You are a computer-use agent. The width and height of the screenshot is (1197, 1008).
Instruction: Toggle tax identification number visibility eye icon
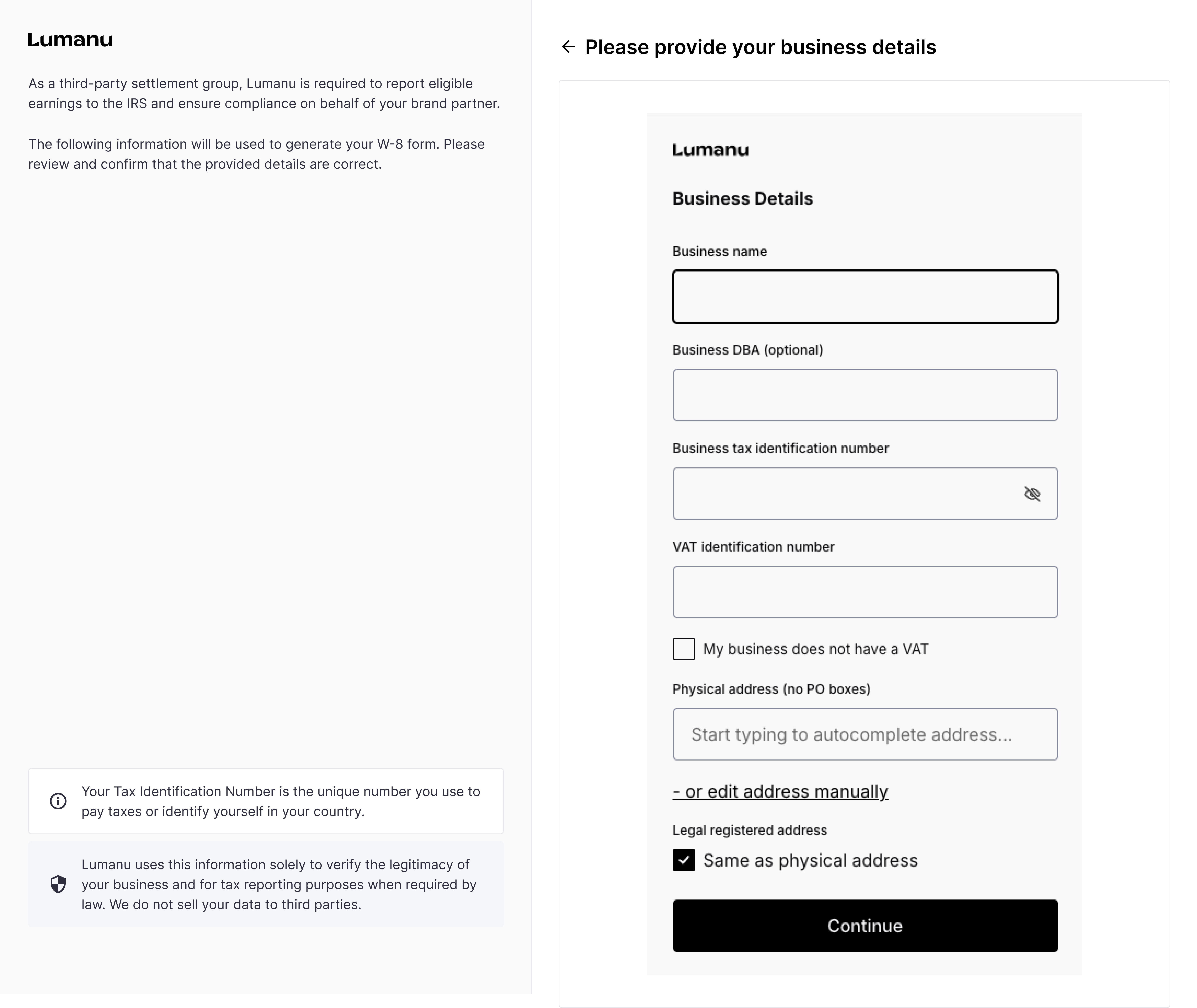[1032, 494]
